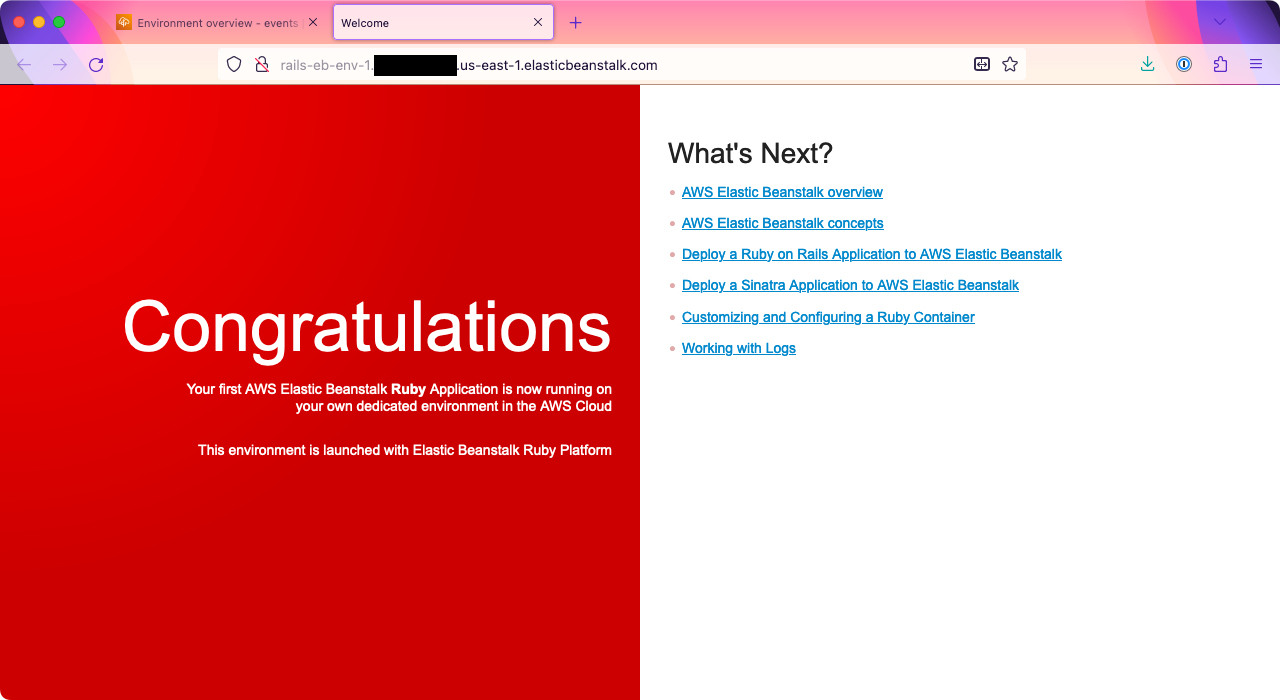Go back using the left arrow
This screenshot has width=1280, height=700.
coord(24,65)
